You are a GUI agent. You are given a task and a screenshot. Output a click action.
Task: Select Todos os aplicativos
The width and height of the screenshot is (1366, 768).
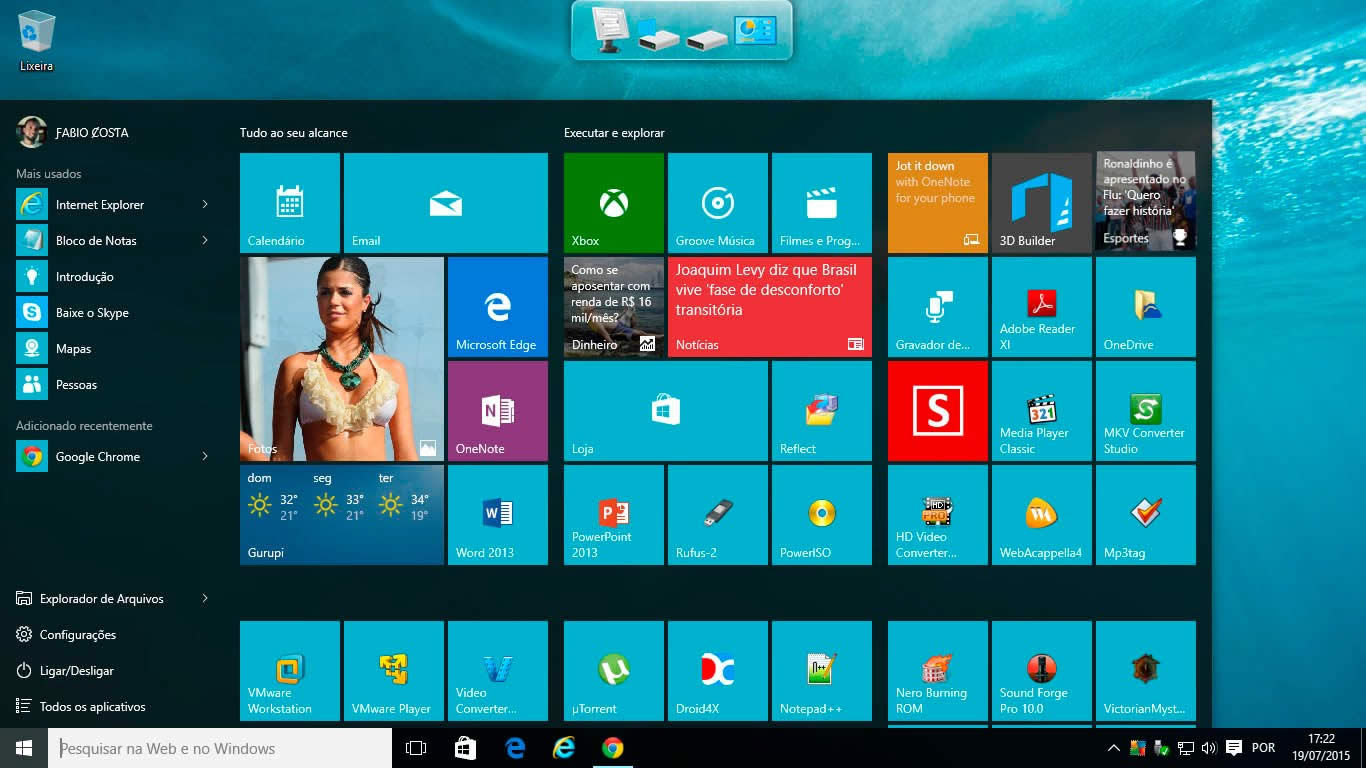click(x=92, y=707)
